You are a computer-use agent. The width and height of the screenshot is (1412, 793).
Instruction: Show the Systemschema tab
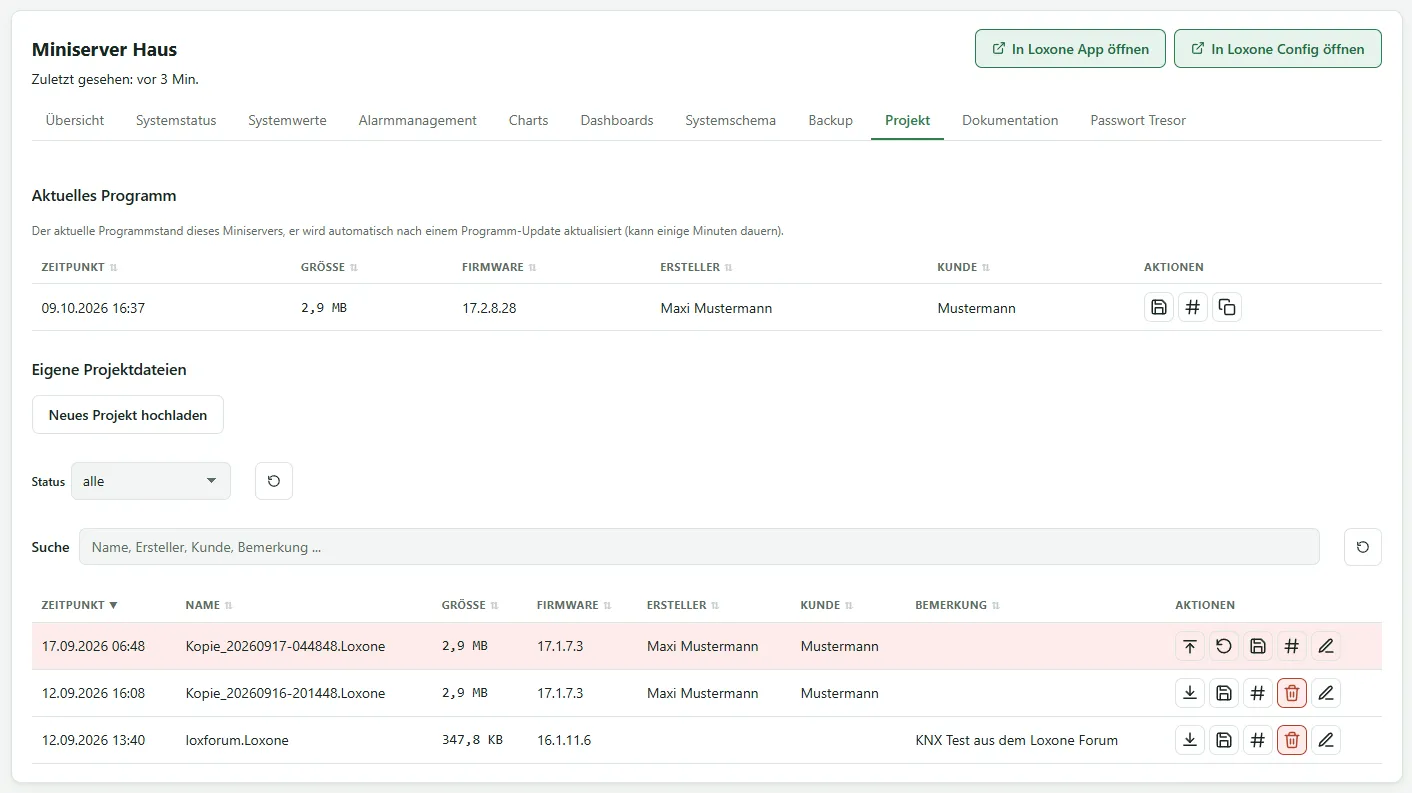coord(731,120)
